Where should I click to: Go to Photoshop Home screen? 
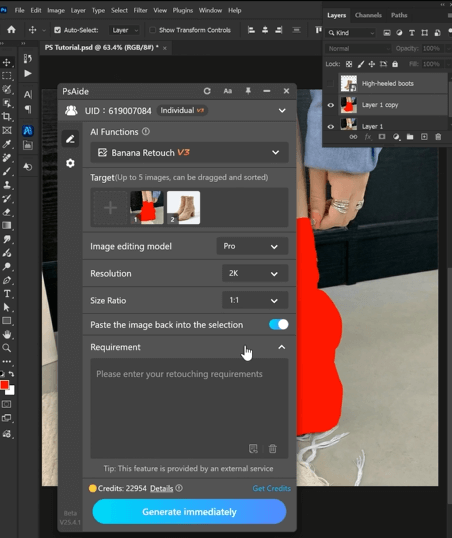click(11, 30)
